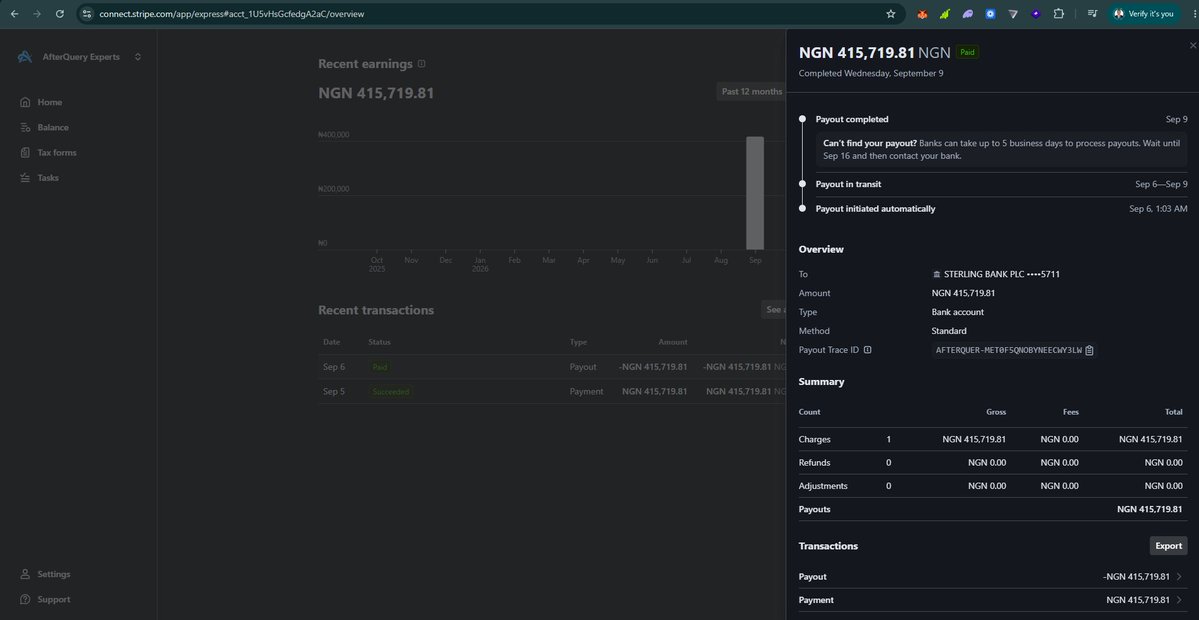This screenshot has height=620, width=1199.
Task: Open site information icon in address bar
Action: point(86,14)
